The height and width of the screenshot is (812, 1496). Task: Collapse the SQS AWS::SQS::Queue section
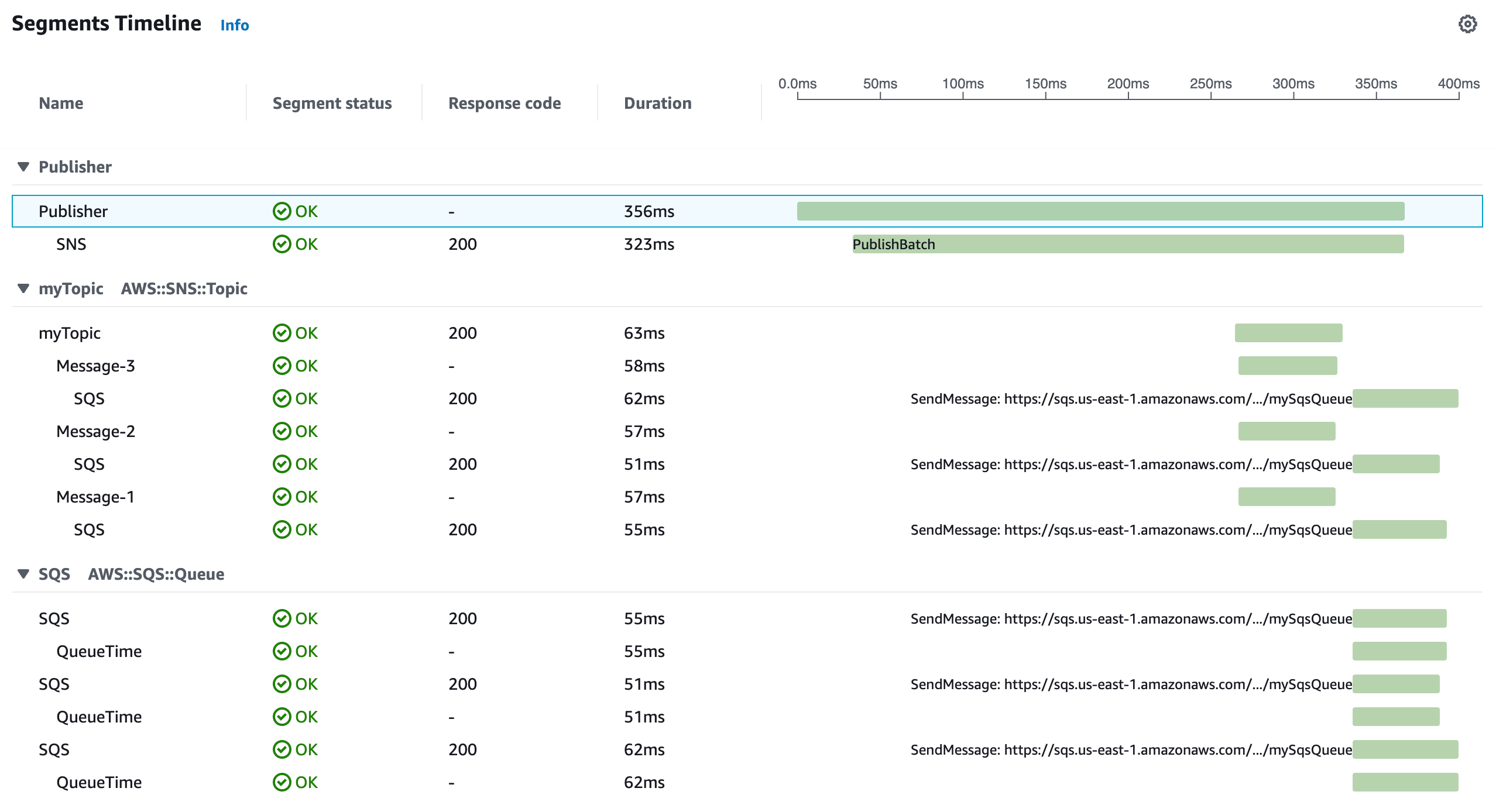point(23,574)
